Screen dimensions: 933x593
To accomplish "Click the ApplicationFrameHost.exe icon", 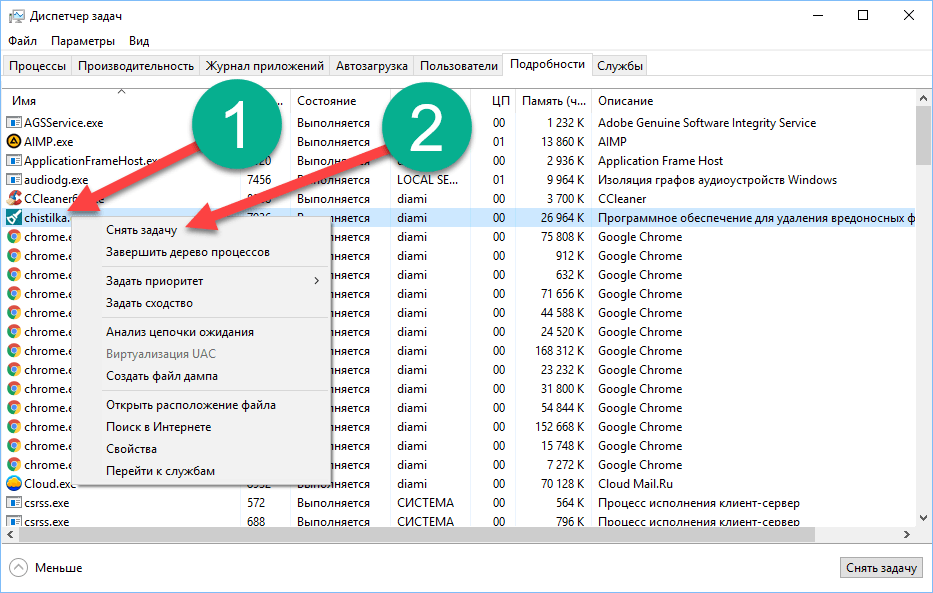I will [x=14, y=161].
